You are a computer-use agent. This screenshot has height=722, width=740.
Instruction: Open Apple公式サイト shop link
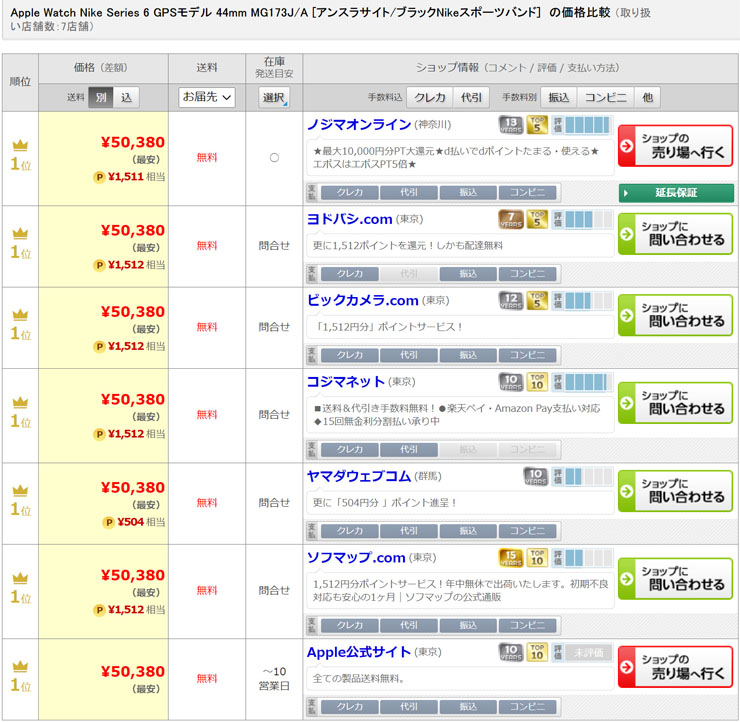[x=359, y=652]
